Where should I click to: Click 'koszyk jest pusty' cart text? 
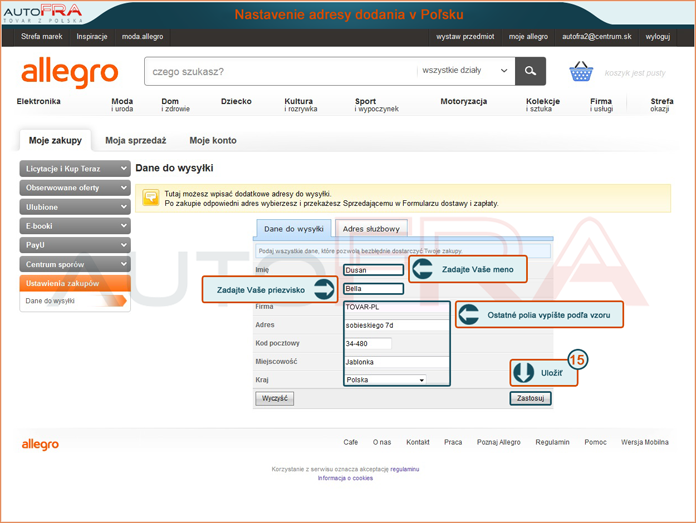coord(635,73)
